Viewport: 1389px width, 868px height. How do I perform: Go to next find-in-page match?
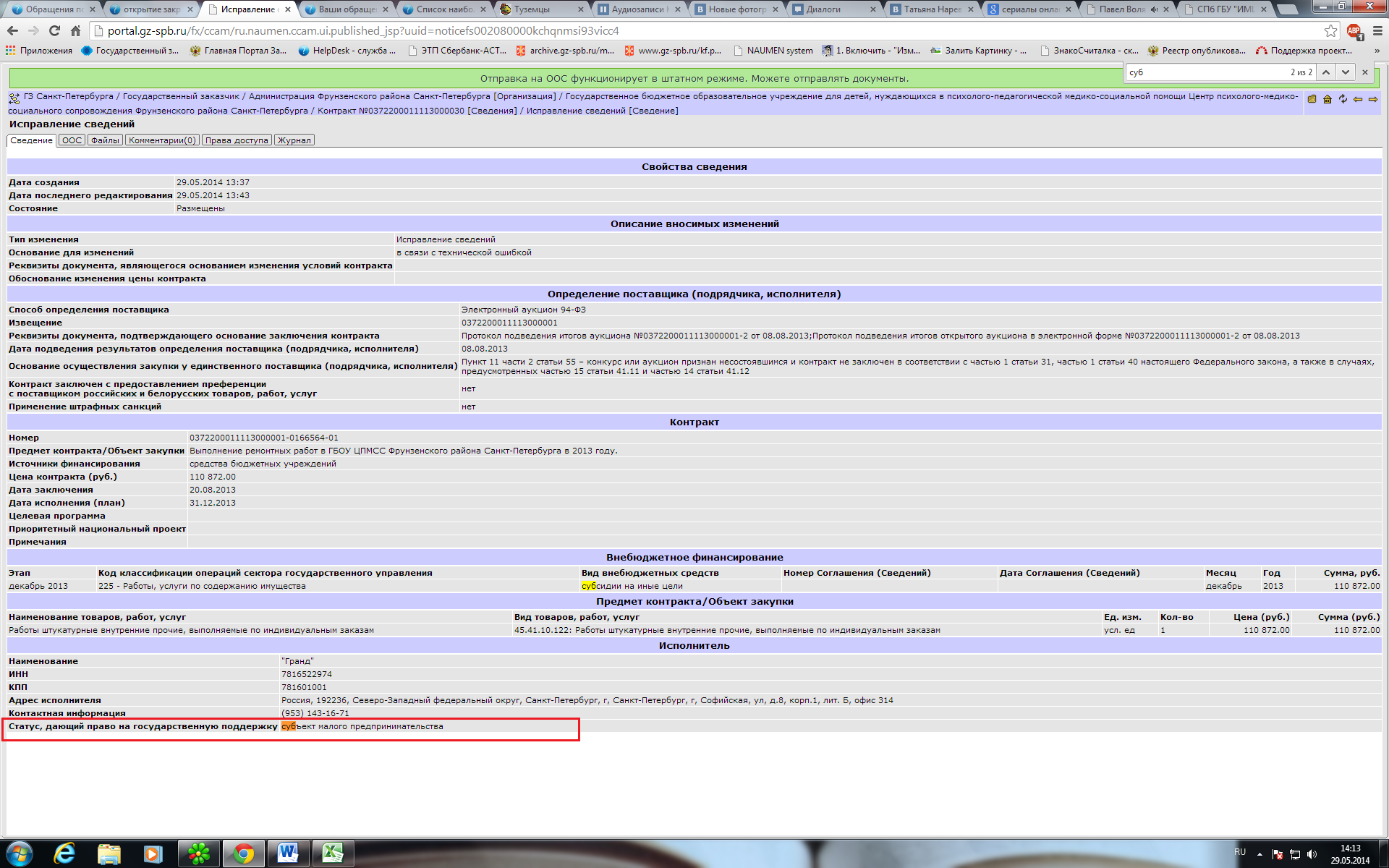pyautogui.click(x=1345, y=72)
